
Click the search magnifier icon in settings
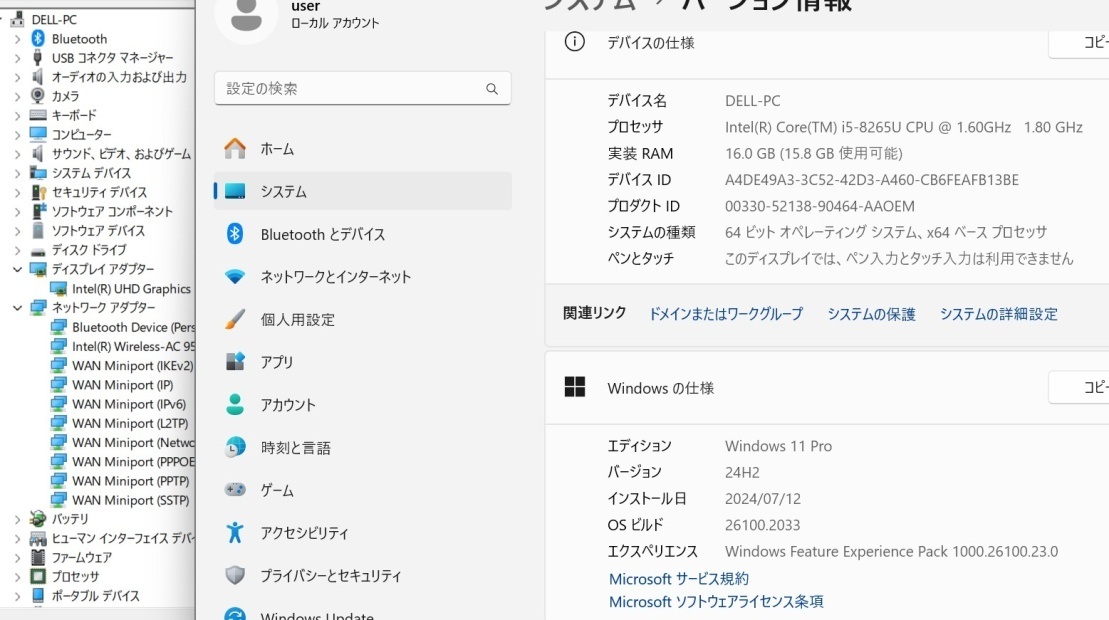492,88
